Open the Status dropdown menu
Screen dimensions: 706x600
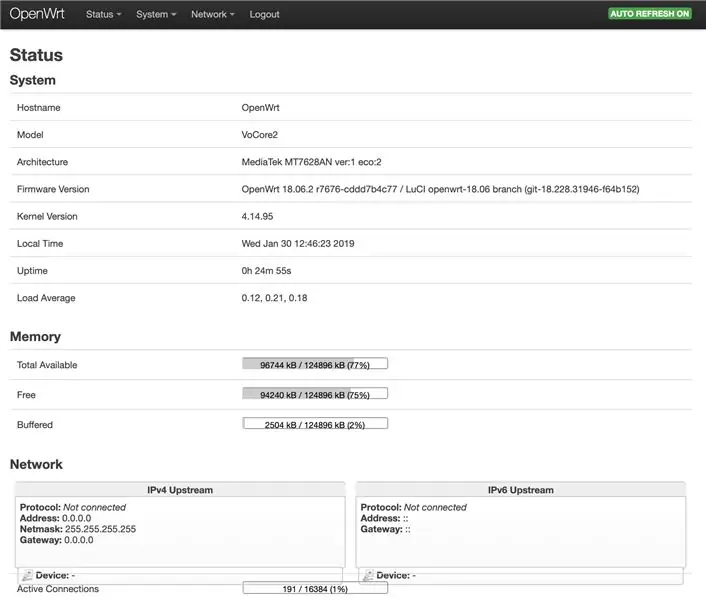(104, 14)
